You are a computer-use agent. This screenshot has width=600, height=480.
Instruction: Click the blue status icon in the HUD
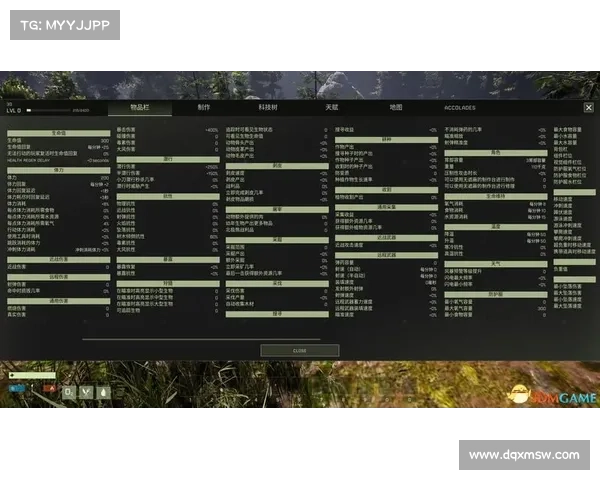pos(17,389)
